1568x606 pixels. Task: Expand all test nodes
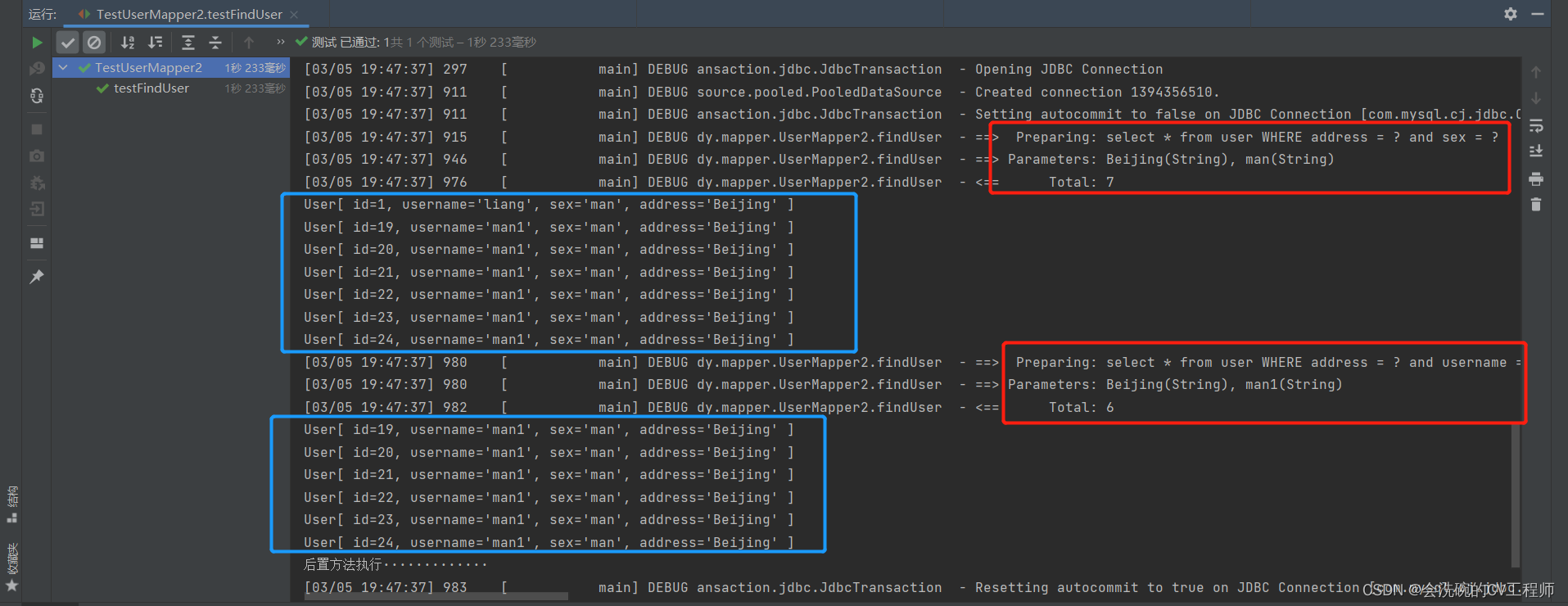pos(188,42)
